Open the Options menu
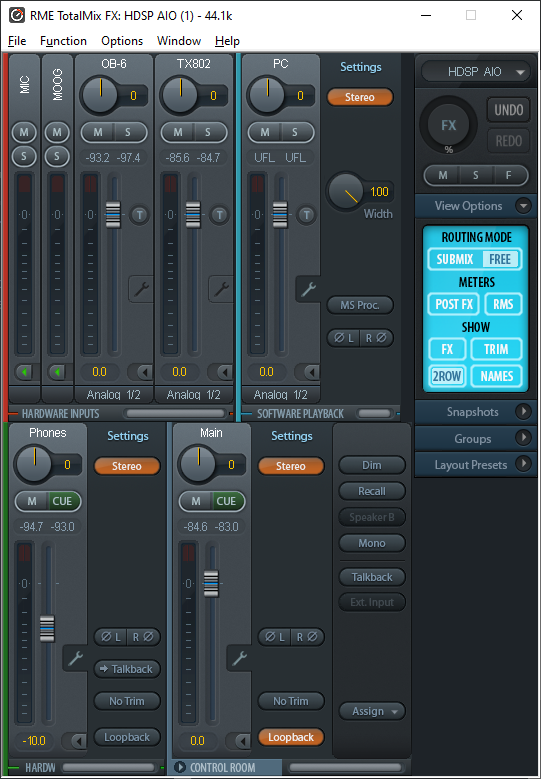This screenshot has height=779, width=541. coord(122,41)
